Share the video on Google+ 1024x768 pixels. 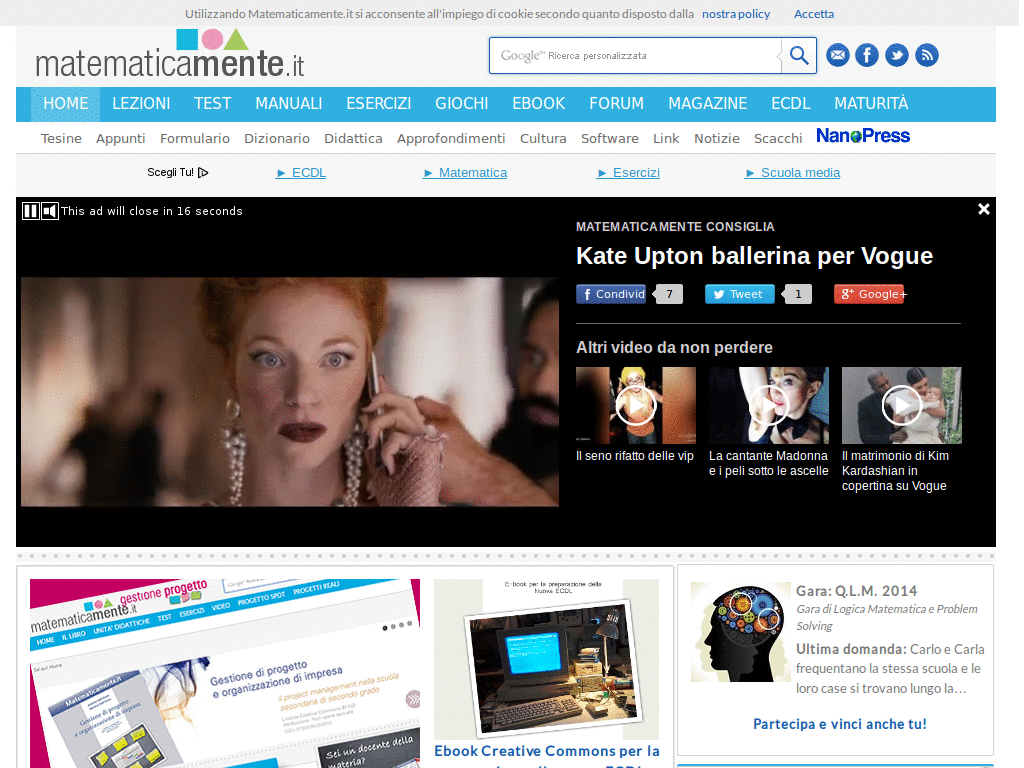tap(869, 294)
